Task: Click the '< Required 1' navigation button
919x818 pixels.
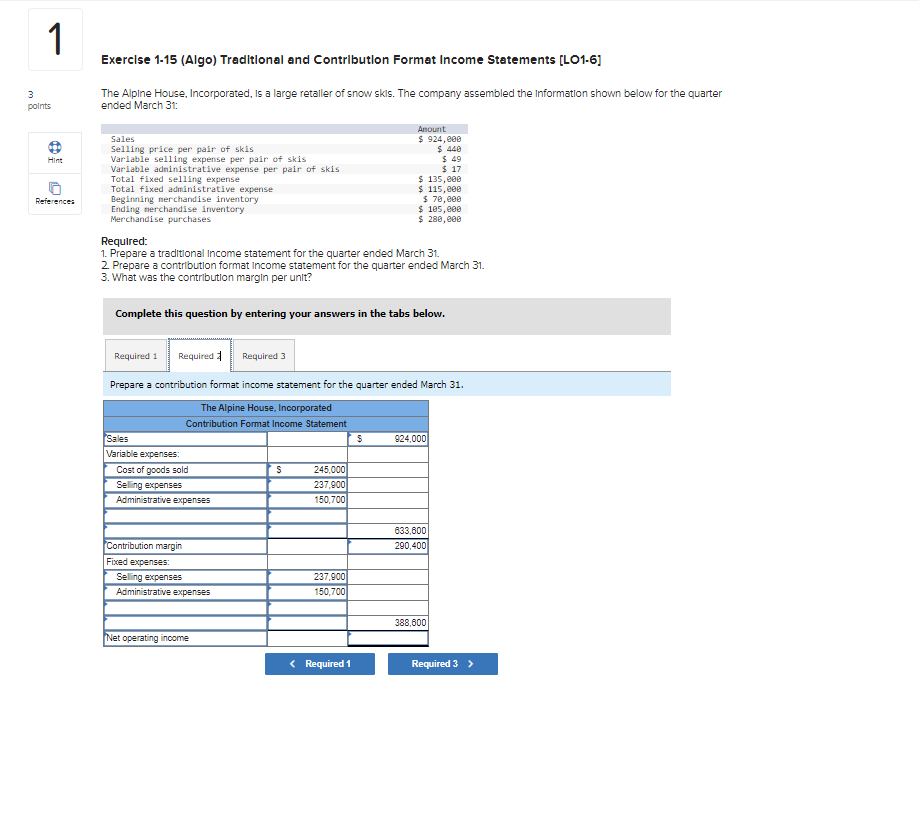Action: 319,663
